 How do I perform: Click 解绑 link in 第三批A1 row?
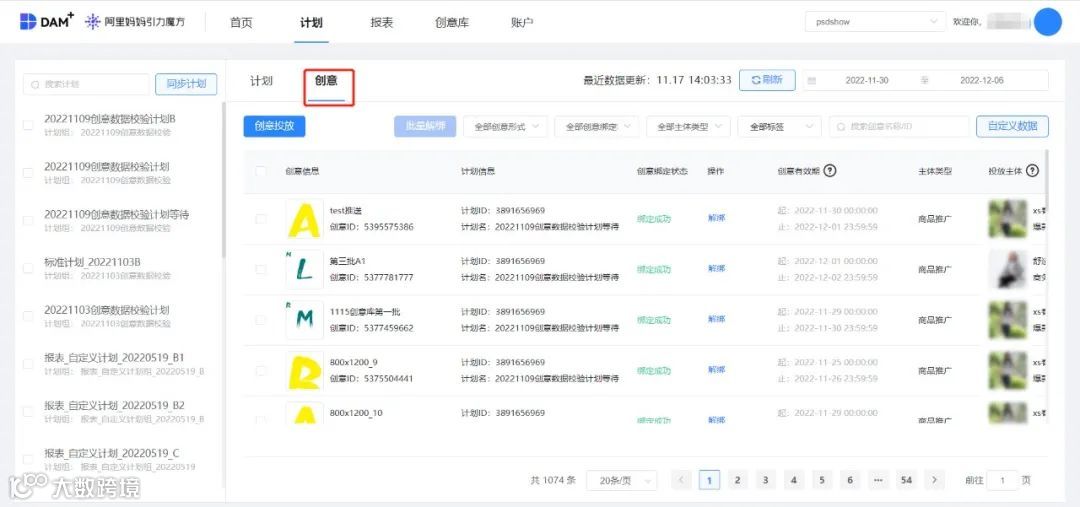[716, 269]
